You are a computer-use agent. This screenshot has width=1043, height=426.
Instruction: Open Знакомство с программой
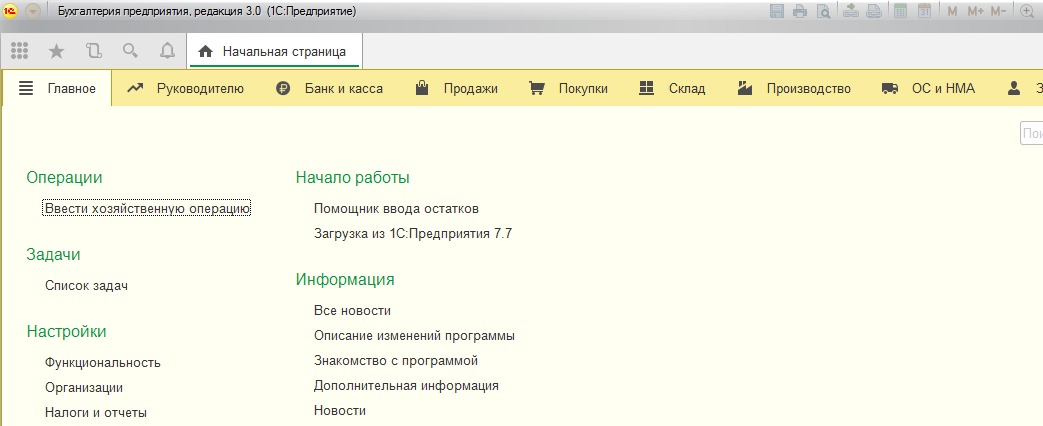pos(396,361)
